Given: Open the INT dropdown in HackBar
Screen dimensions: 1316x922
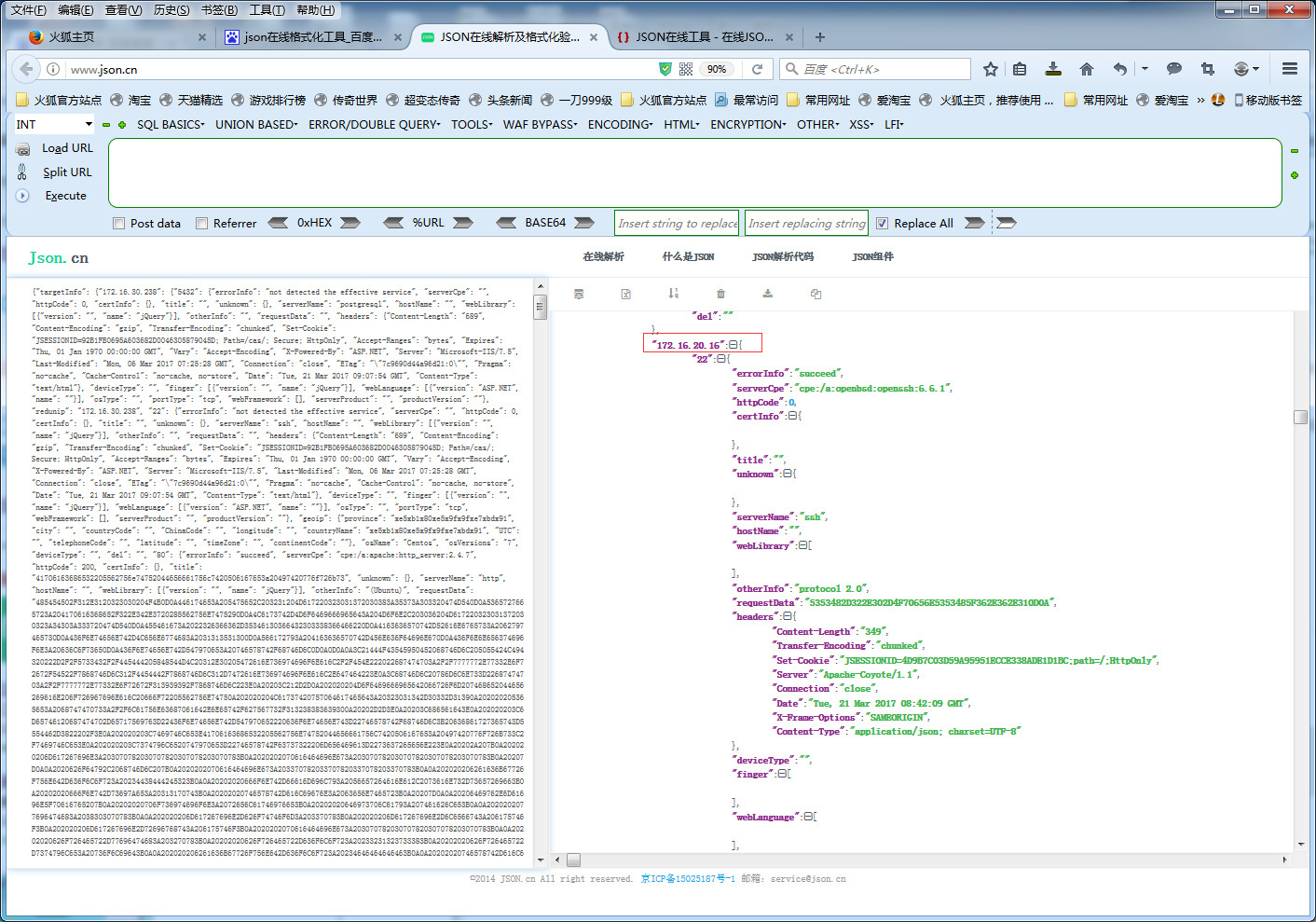Looking at the screenshot, I should 54,125.
